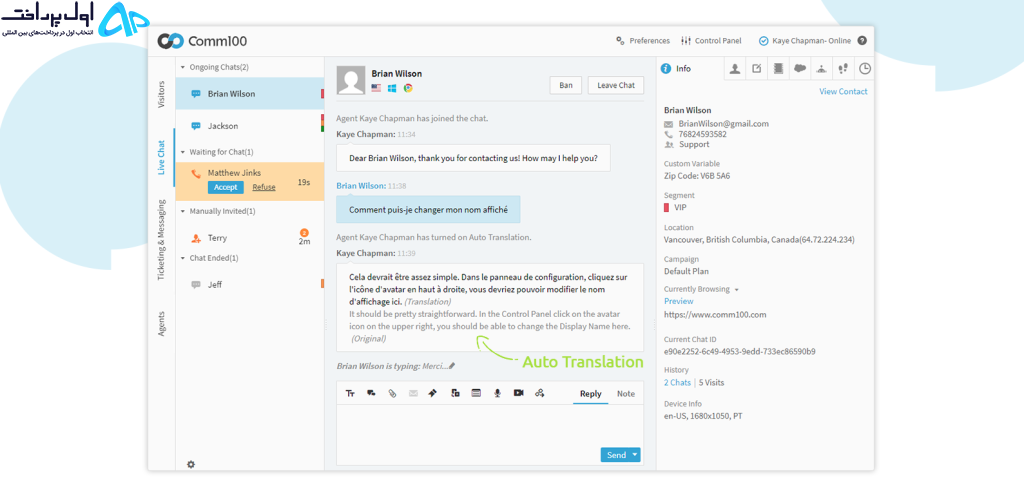1024x487 pixels.
Task: Open the Ticketing & Messaging sidebar tab
Action: (161, 240)
